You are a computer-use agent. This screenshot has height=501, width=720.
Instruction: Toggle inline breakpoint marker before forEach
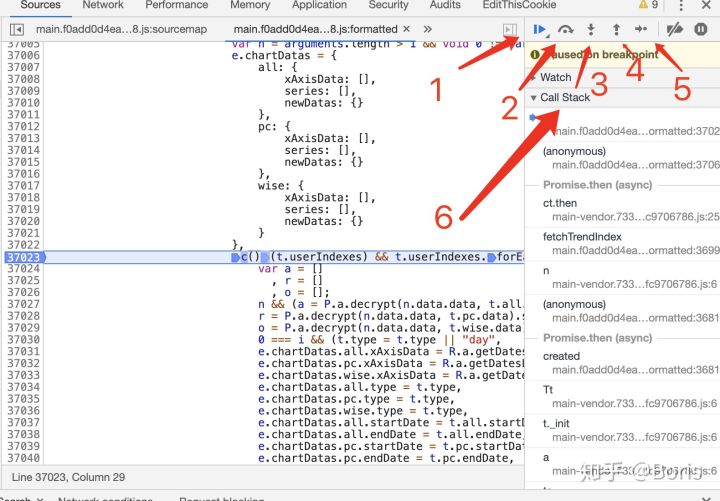tap(491, 257)
